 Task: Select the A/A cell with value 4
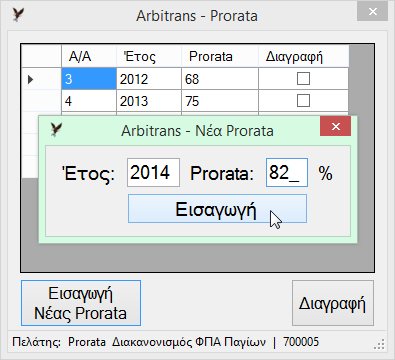89,101
